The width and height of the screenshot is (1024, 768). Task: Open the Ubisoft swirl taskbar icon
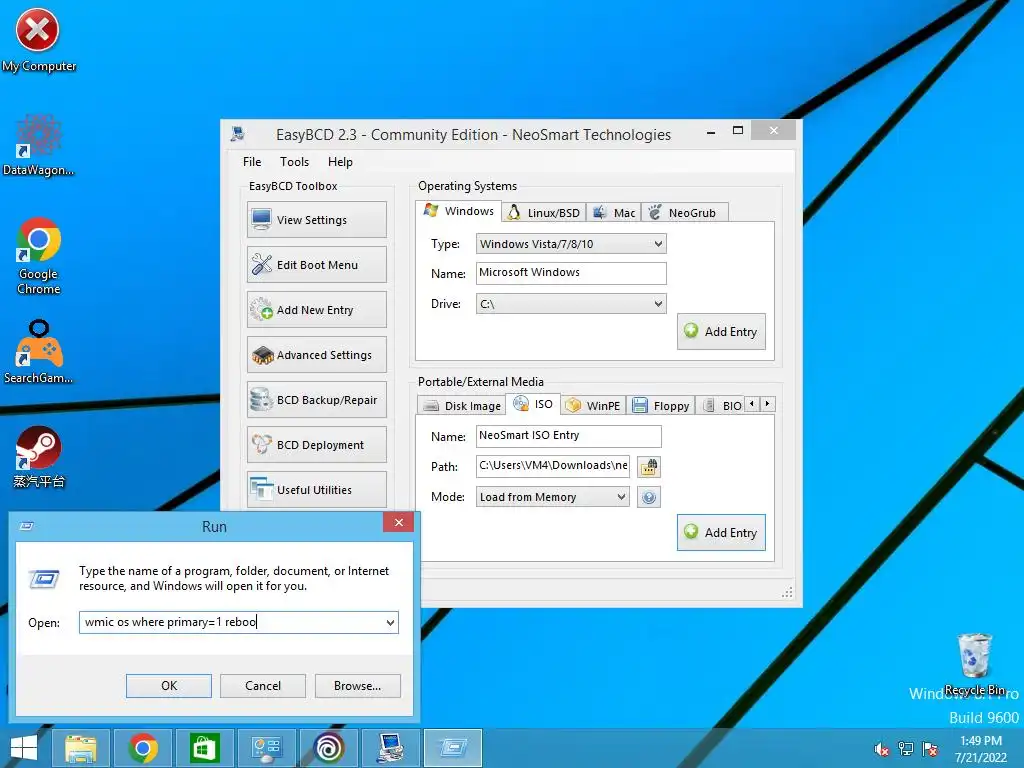[x=328, y=748]
